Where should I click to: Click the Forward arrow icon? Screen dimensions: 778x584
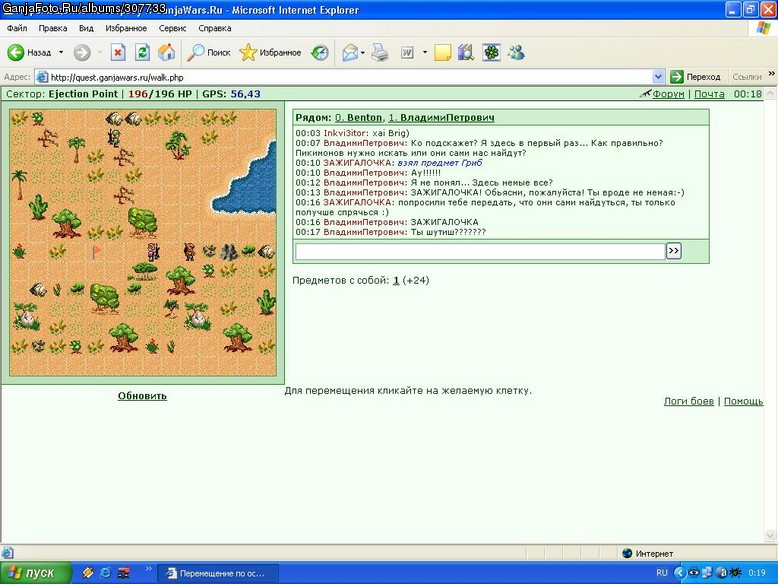pos(82,52)
